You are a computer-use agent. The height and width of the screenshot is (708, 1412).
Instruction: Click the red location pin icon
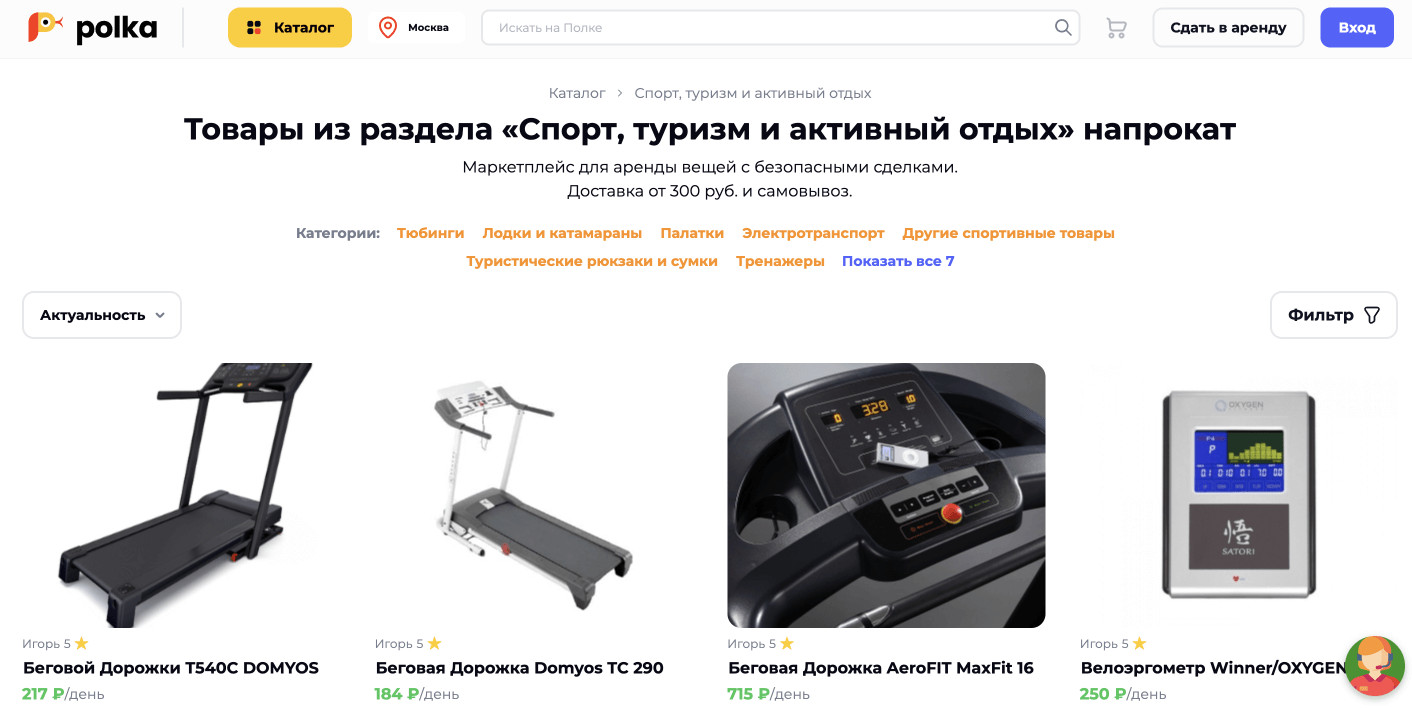click(388, 27)
